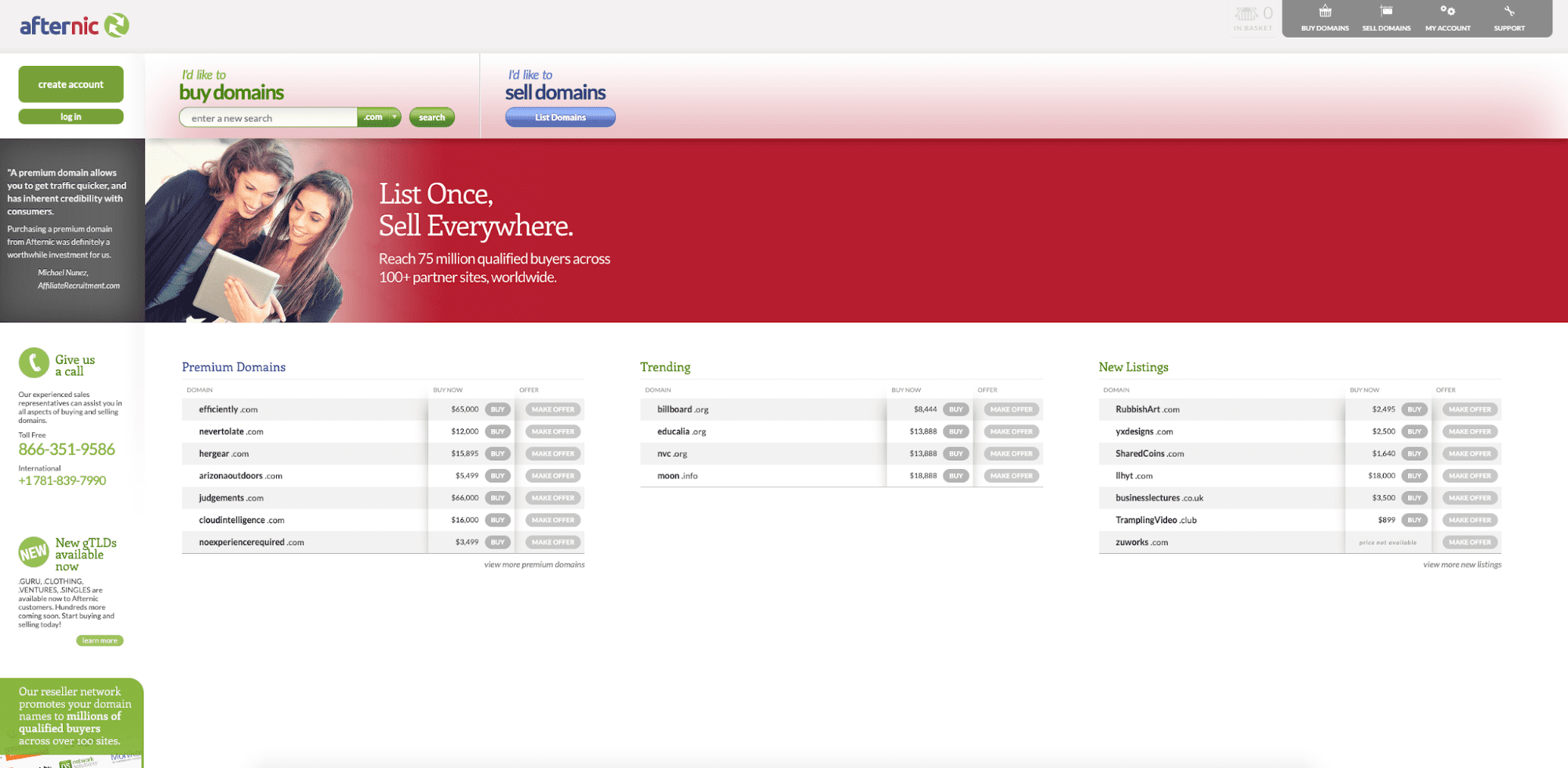Screen dimensions: 1568x768
Task: Click the List Once Sell Everywhere banner image
Action: point(856,231)
